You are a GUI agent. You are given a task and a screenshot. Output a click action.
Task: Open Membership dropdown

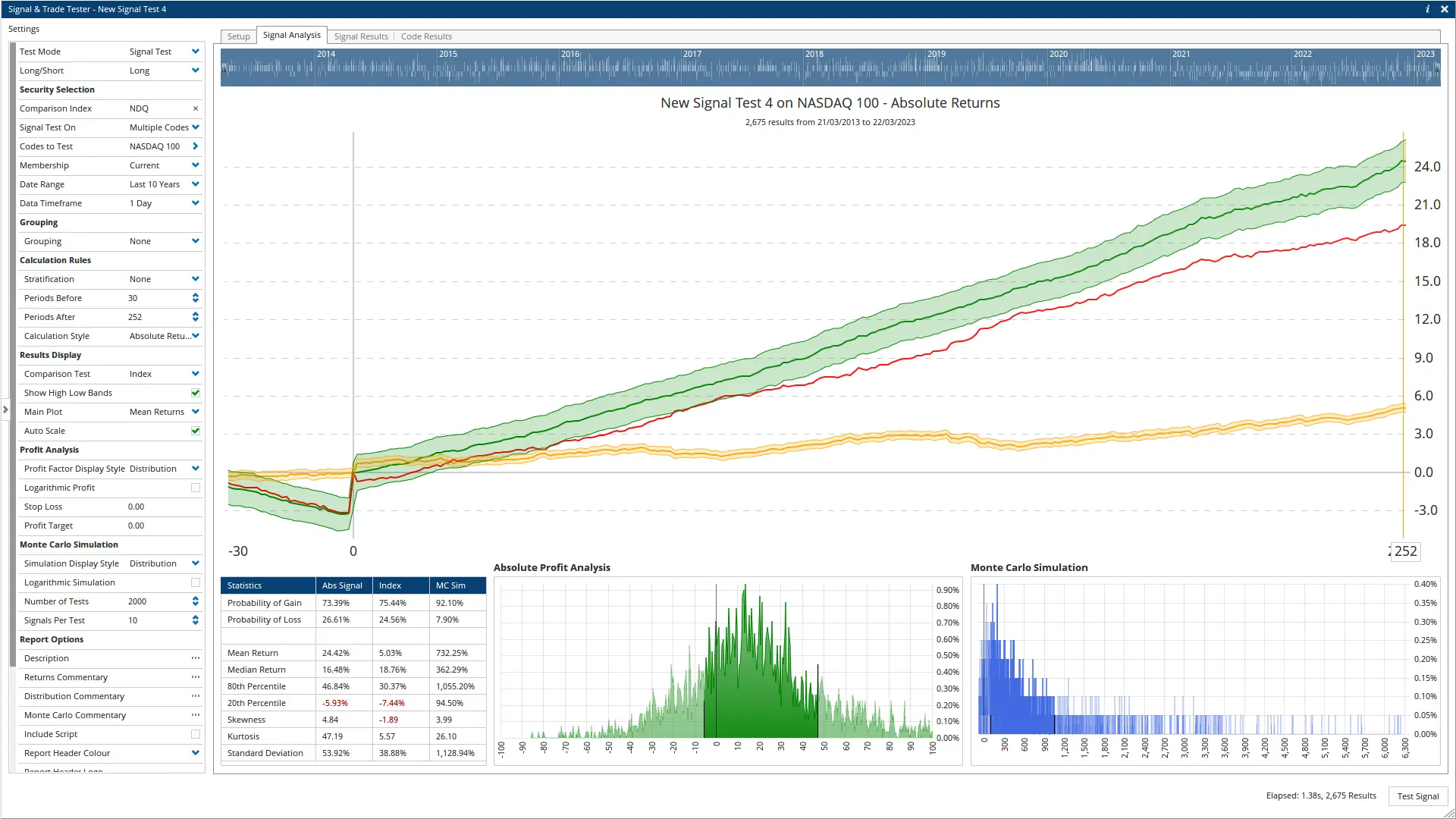[x=196, y=165]
